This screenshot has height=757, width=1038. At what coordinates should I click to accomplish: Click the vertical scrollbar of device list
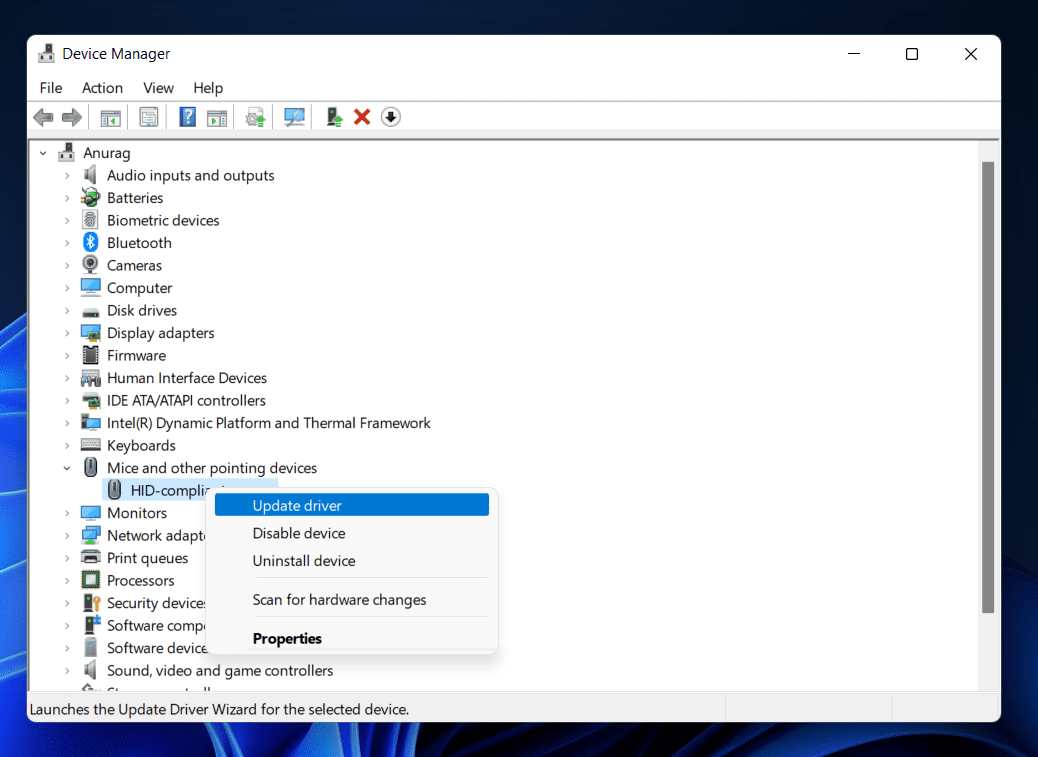(987, 400)
